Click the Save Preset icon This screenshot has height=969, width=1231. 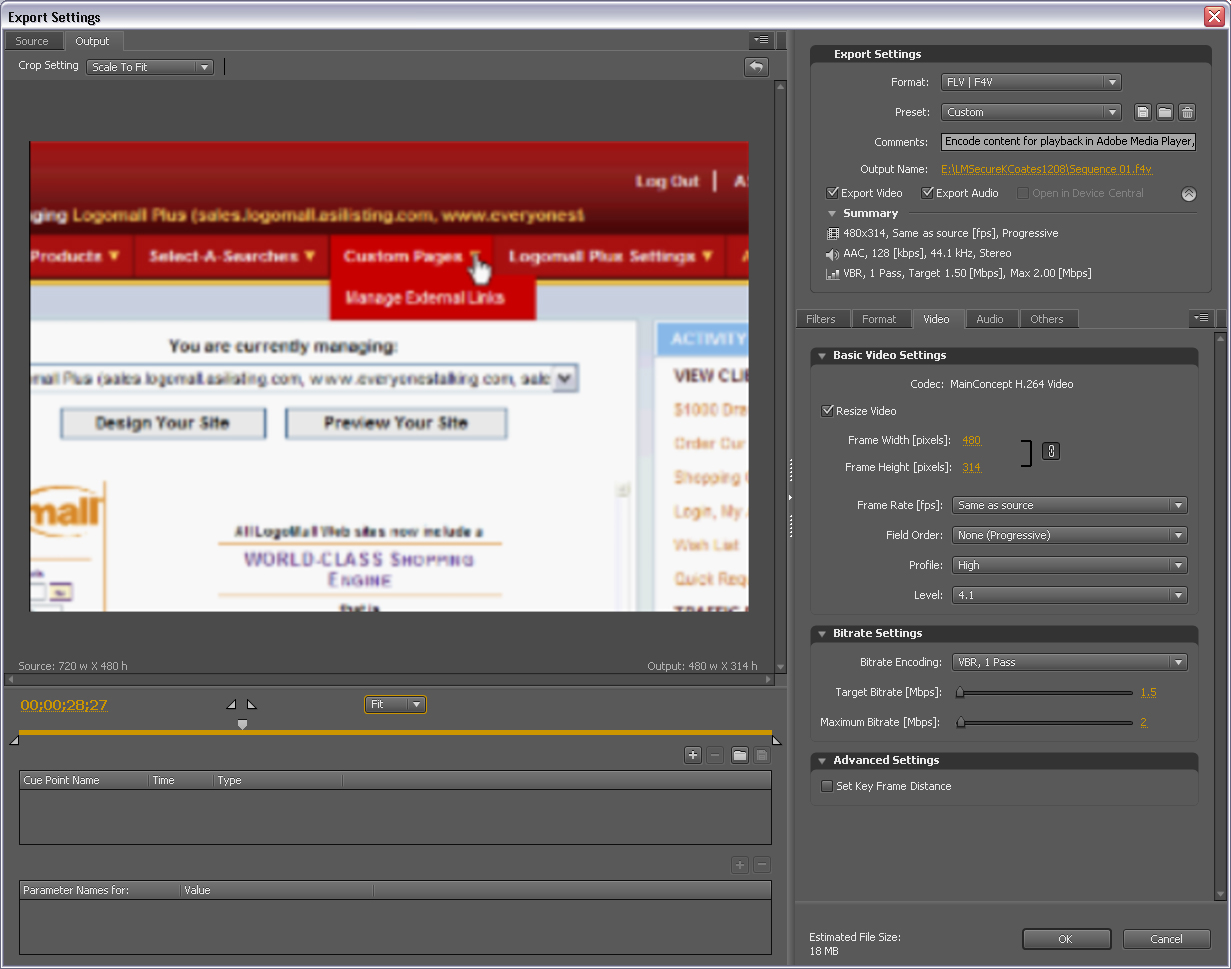click(x=1143, y=112)
